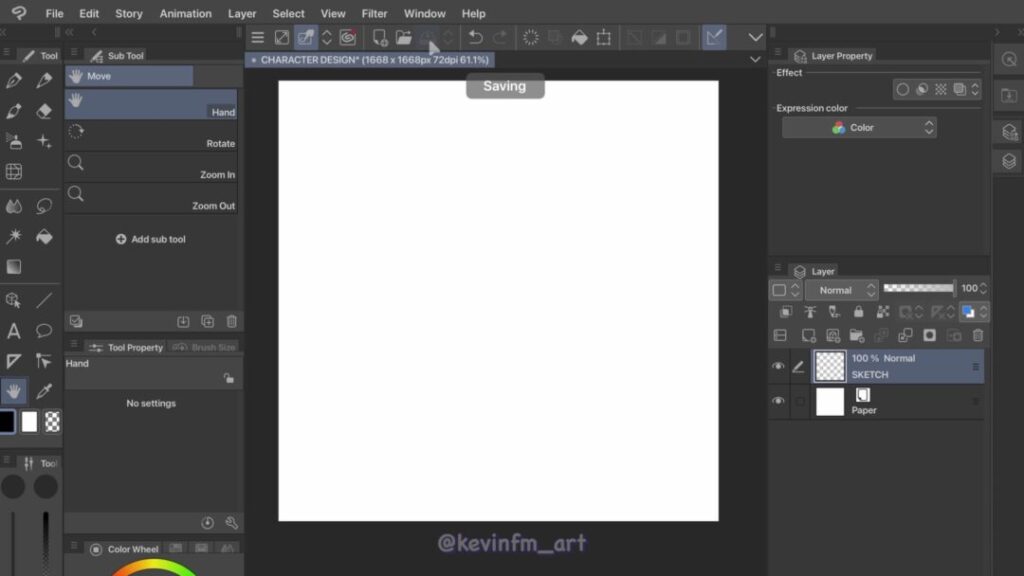This screenshot has height=576, width=1024.
Task: Click the transparent color checkered swatch
Action: tap(52, 422)
